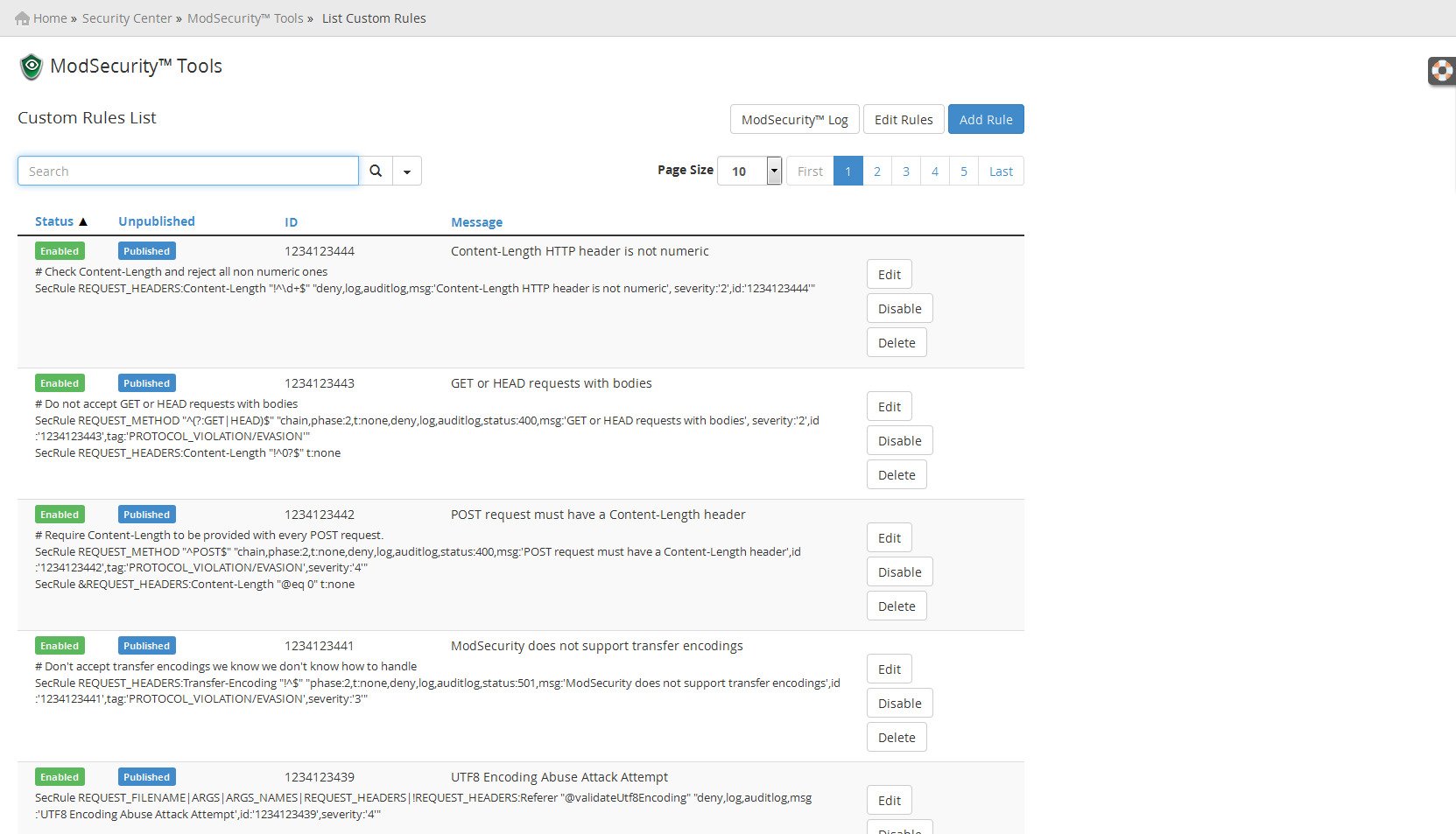The image size is (1456, 834).
Task: Sort by the Message column
Action: coord(477,222)
